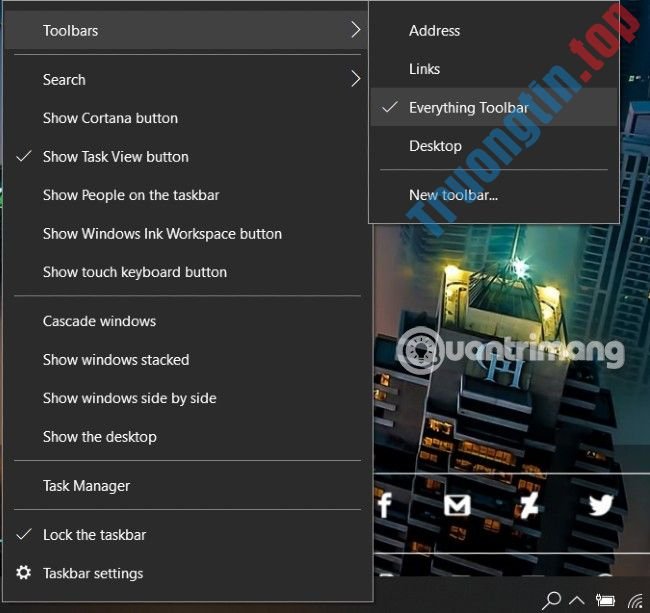This screenshot has height=613, width=650.
Task: Choose Cascade windows
Action: click(187, 321)
